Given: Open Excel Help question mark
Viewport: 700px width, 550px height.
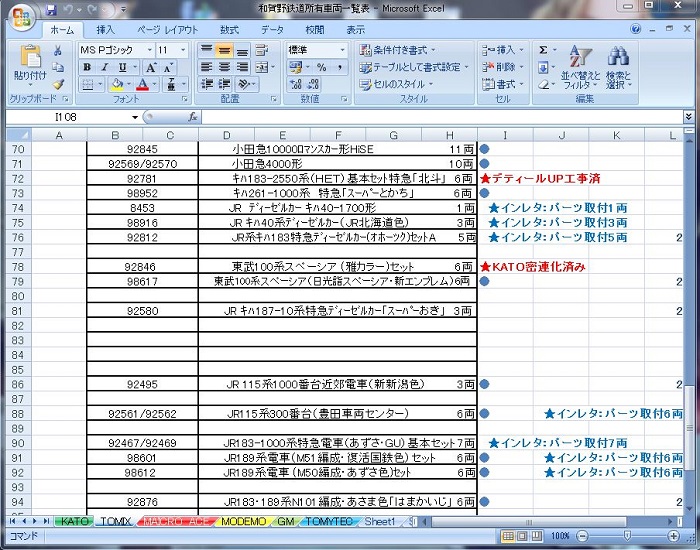Looking at the screenshot, I should click(636, 29).
